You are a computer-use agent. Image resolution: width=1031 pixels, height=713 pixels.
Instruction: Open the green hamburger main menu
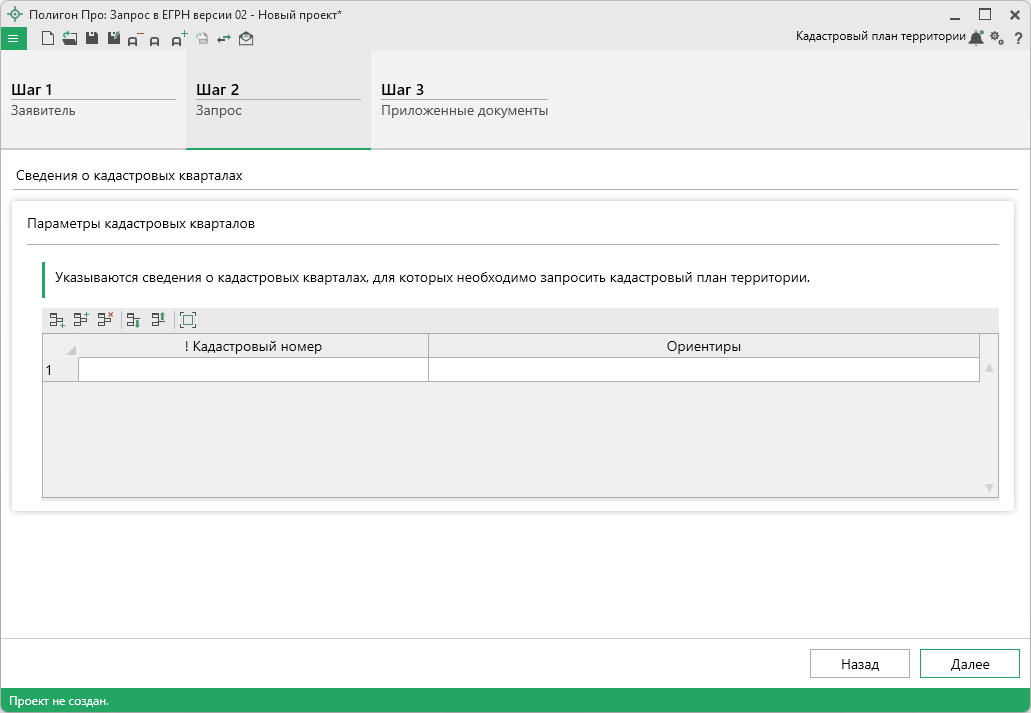13,39
